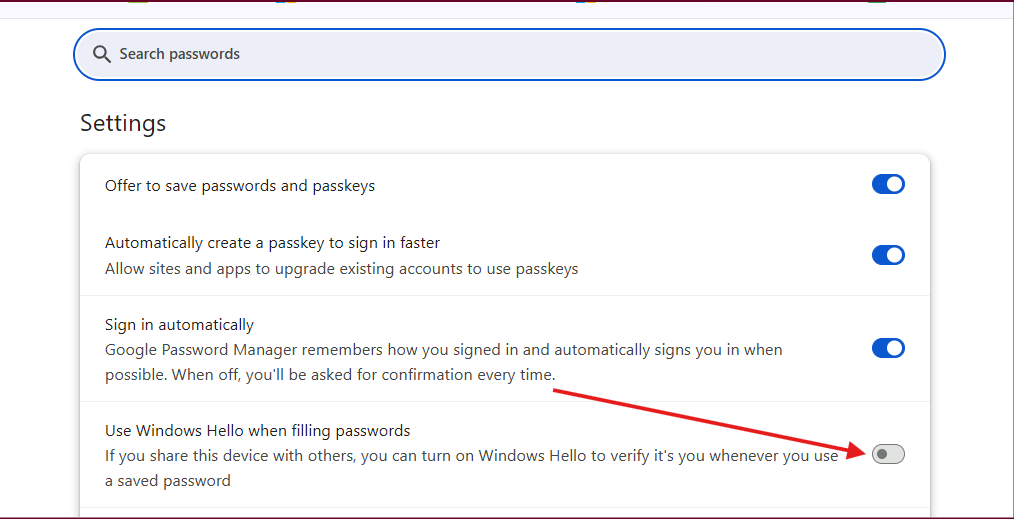This screenshot has height=519, width=1014.
Task: Click Use Windows Hello when filling passwords
Action: [x=257, y=430]
